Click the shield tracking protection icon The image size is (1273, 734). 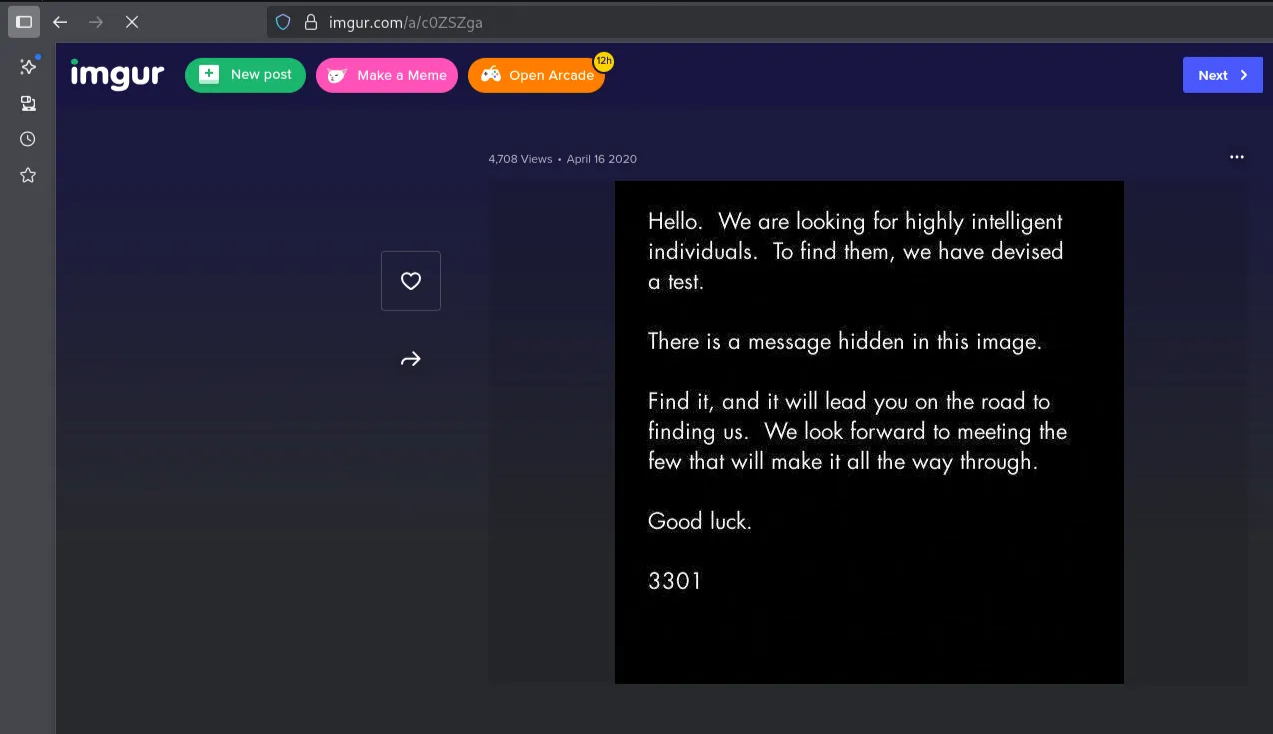pos(283,22)
